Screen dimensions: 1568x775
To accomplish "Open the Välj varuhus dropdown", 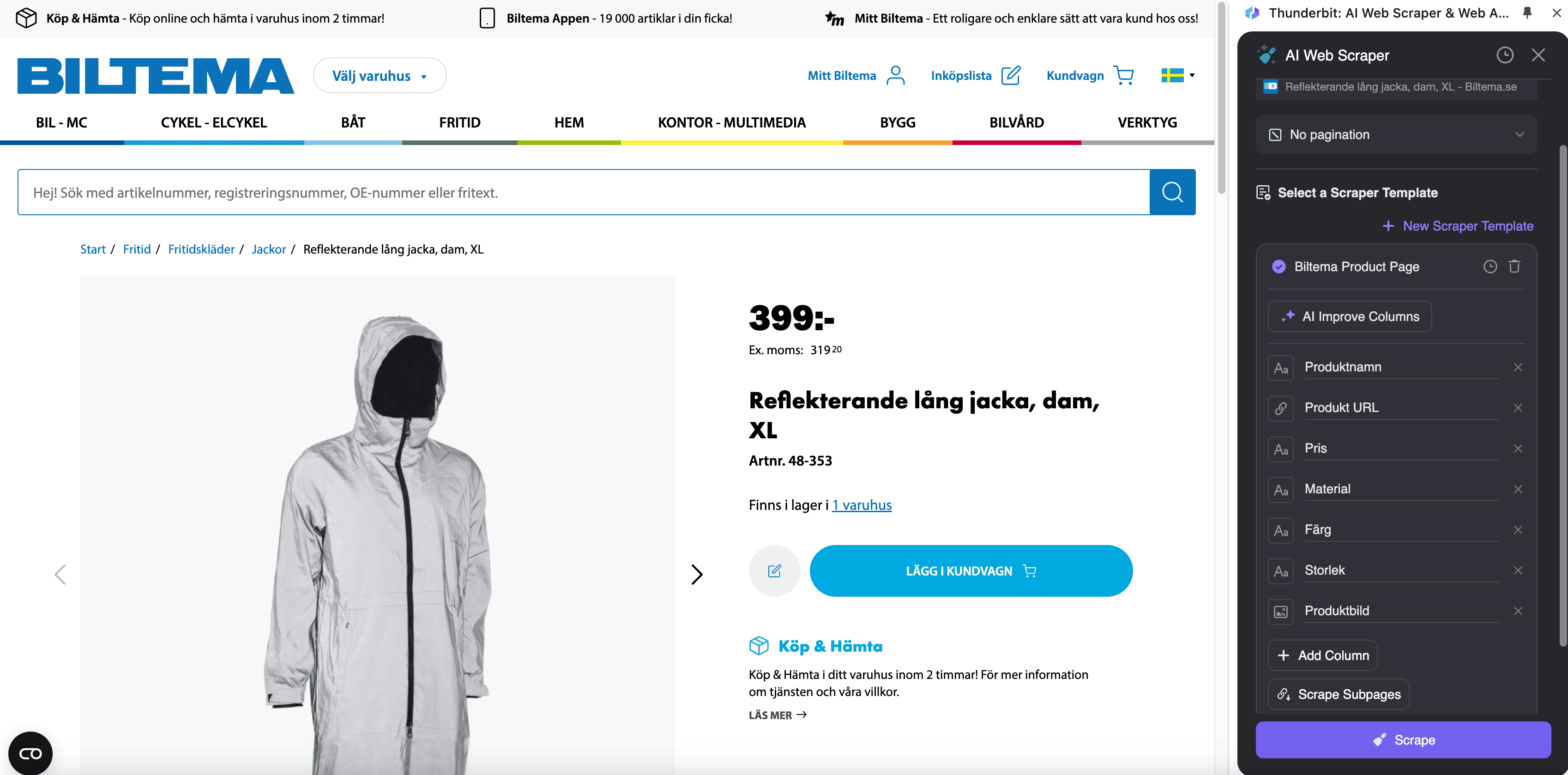I will click(x=379, y=76).
